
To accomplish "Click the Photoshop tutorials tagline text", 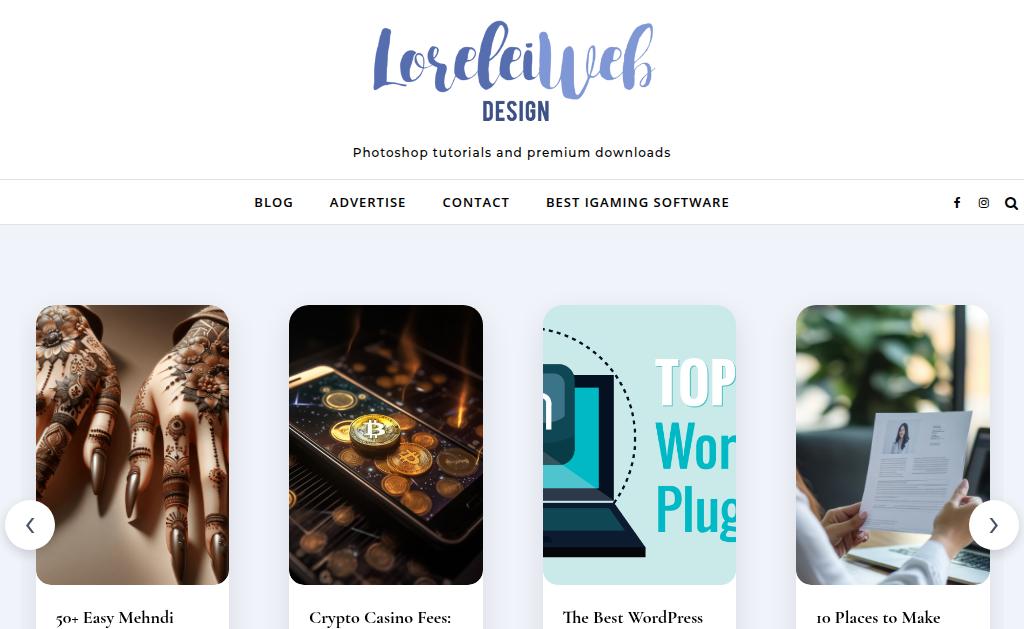I will (x=512, y=152).
